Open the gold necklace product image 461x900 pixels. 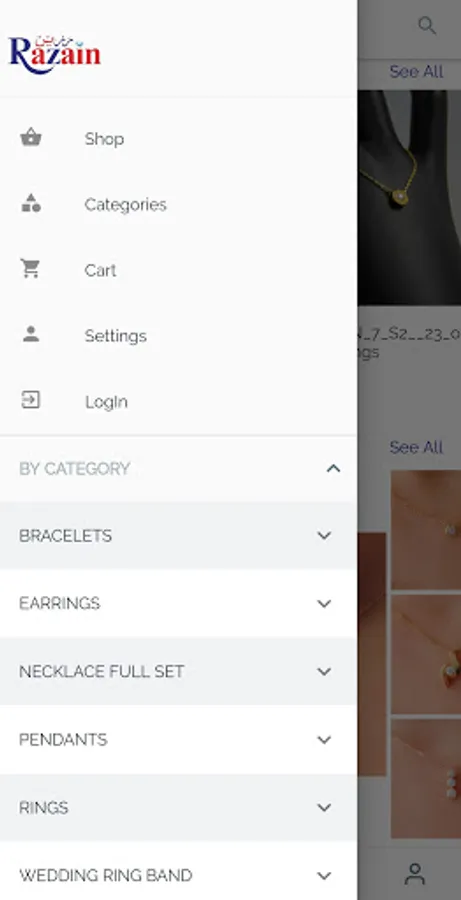click(409, 197)
